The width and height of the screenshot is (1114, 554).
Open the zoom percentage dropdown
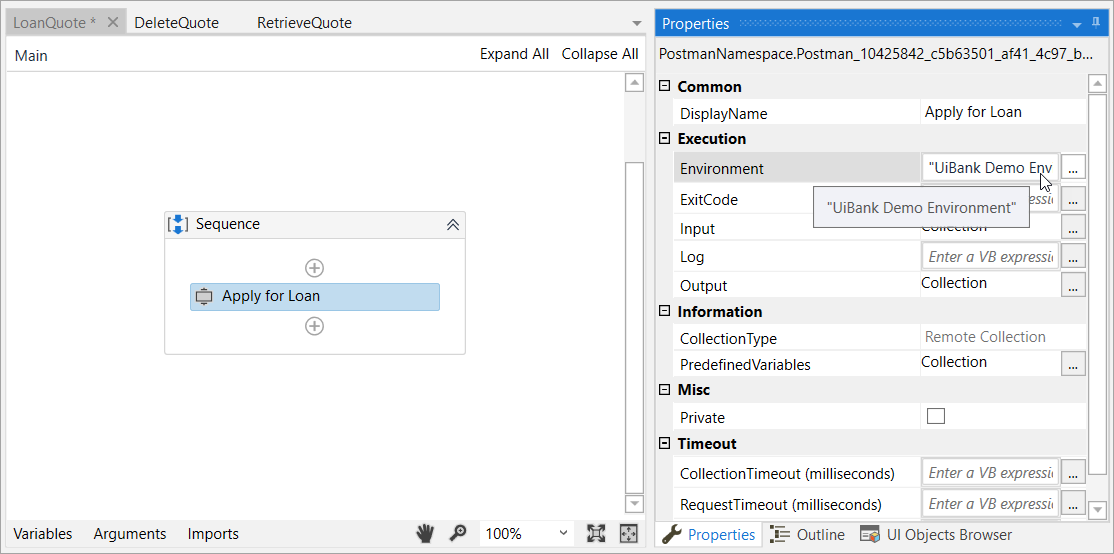click(x=563, y=534)
